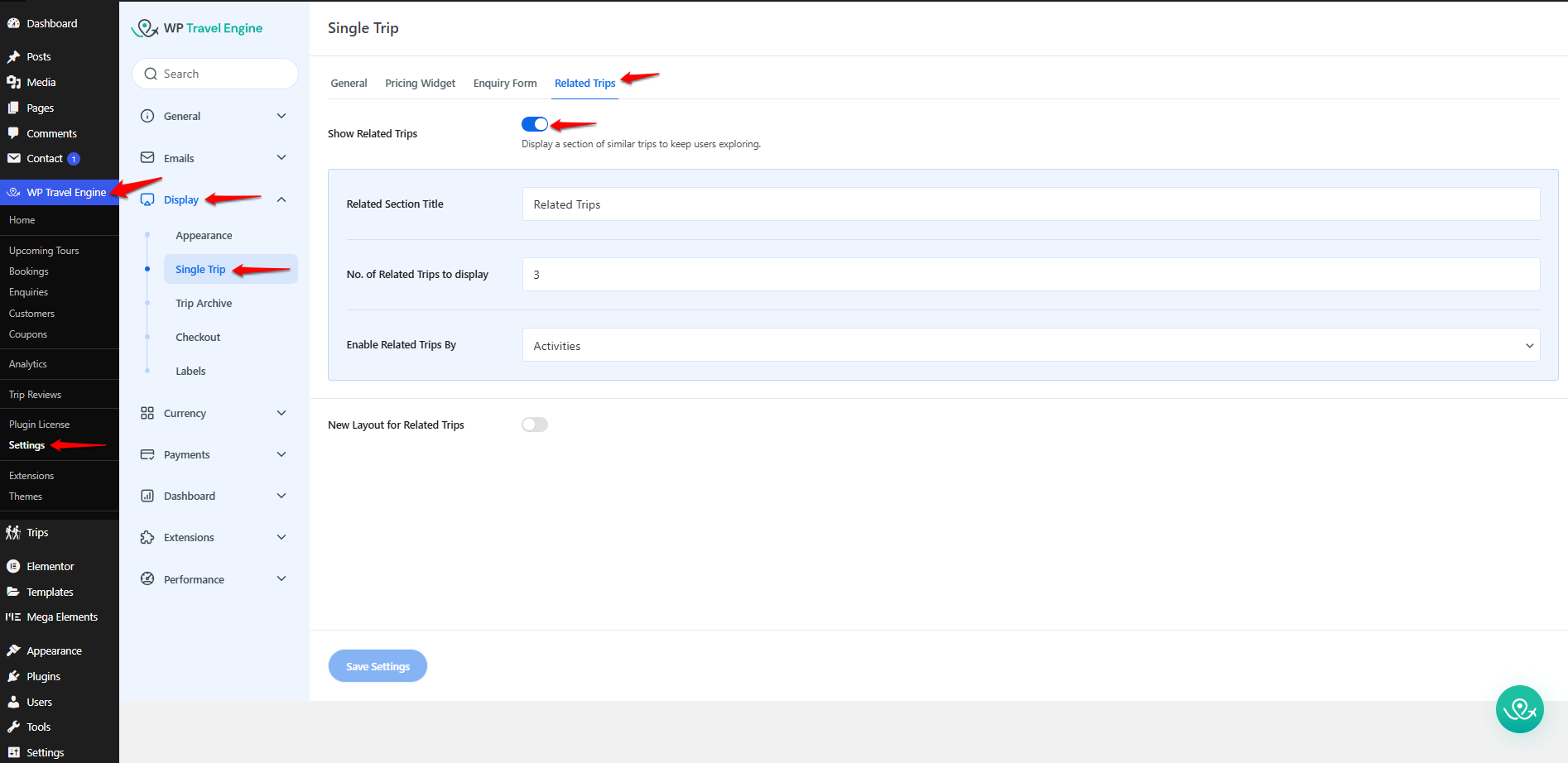Open the Enable Related Trips By dropdown
This screenshot has width=1568, height=763.
[1029, 344]
